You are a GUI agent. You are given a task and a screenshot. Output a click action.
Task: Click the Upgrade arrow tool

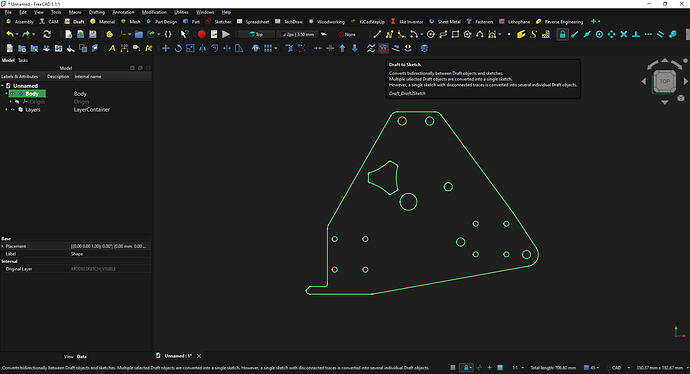click(342, 48)
